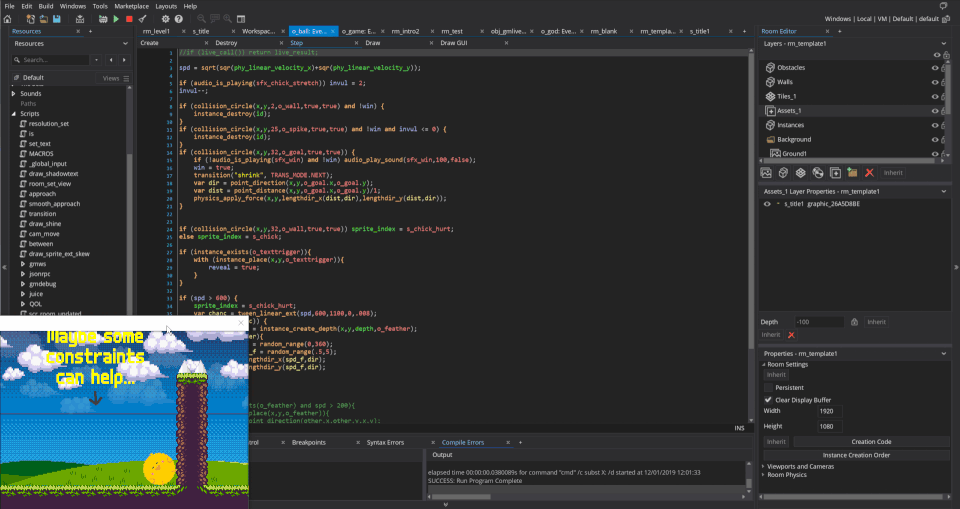Click the room Height field
Image resolution: width=960 pixels, height=509 pixels.
coord(830,426)
